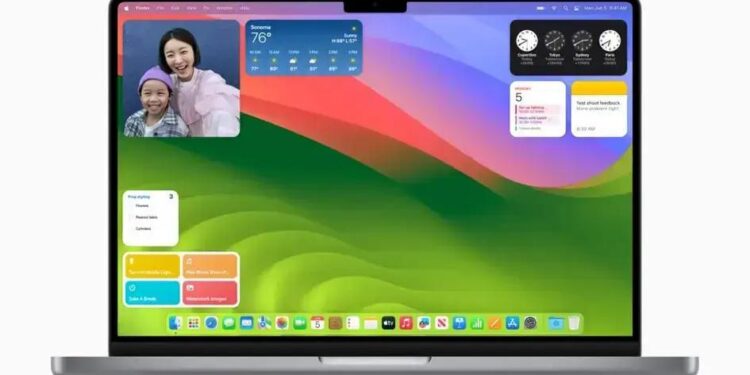Open the Finder menu in menu bar
The image size is (750, 375).
coord(143,8)
